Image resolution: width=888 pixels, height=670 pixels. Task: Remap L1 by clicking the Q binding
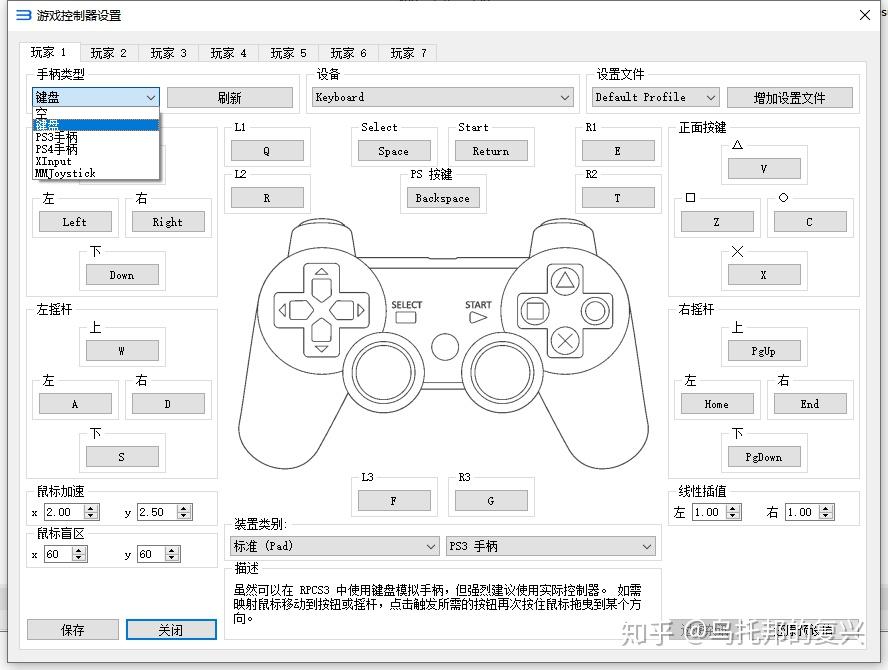click(267, 150)
